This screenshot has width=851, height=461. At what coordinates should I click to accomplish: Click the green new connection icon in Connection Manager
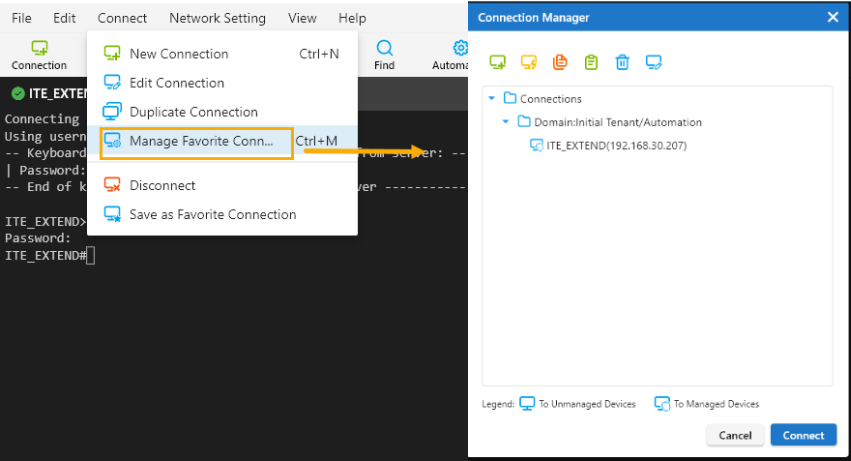(x=498, y=63)
